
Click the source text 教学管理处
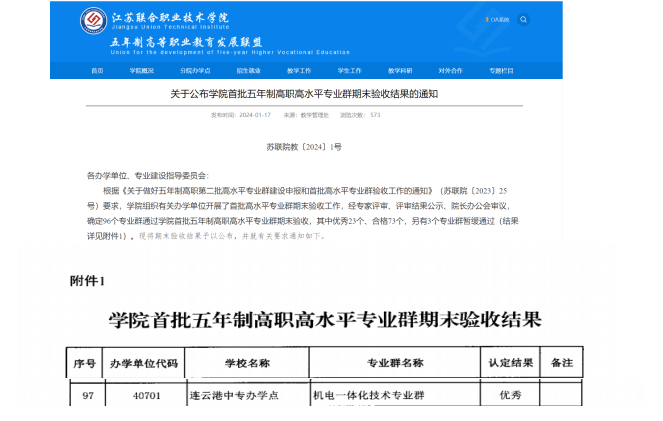pos(315,115)
